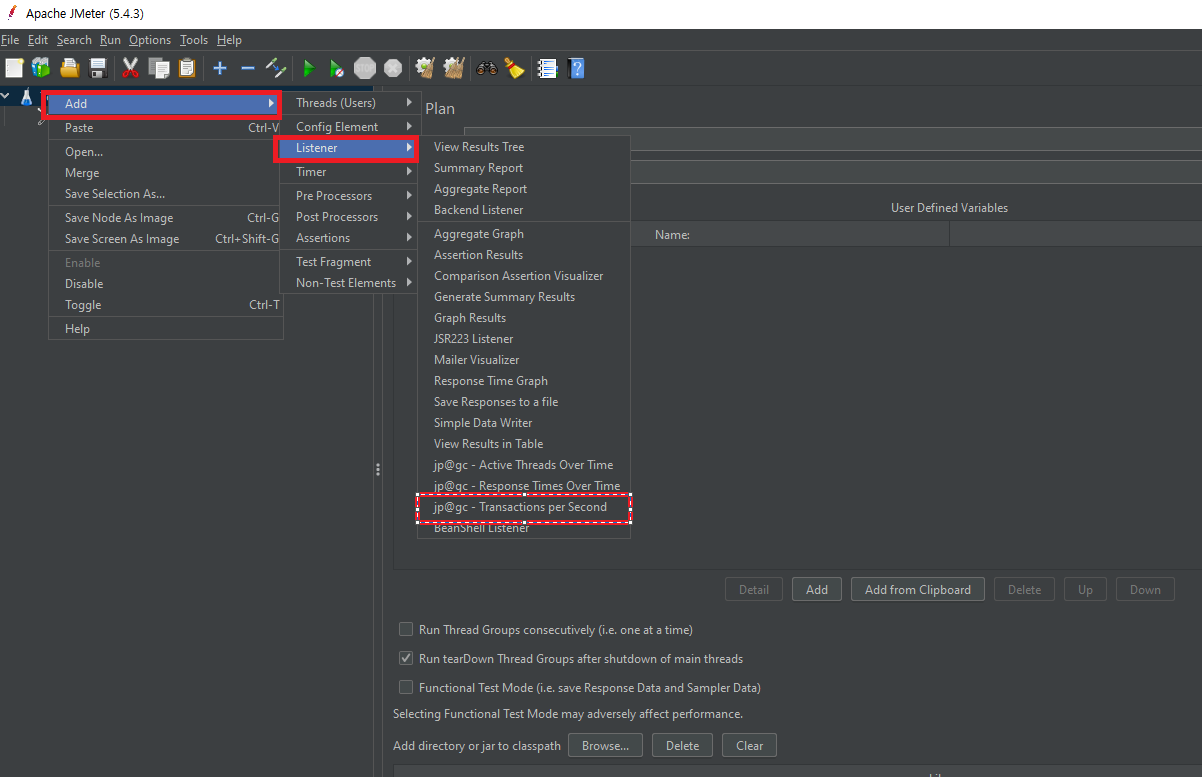Image resolution: width=1202 pixels, height=777 pixels.
Task: Expand the Timer submenu
Action: point(348,172)
